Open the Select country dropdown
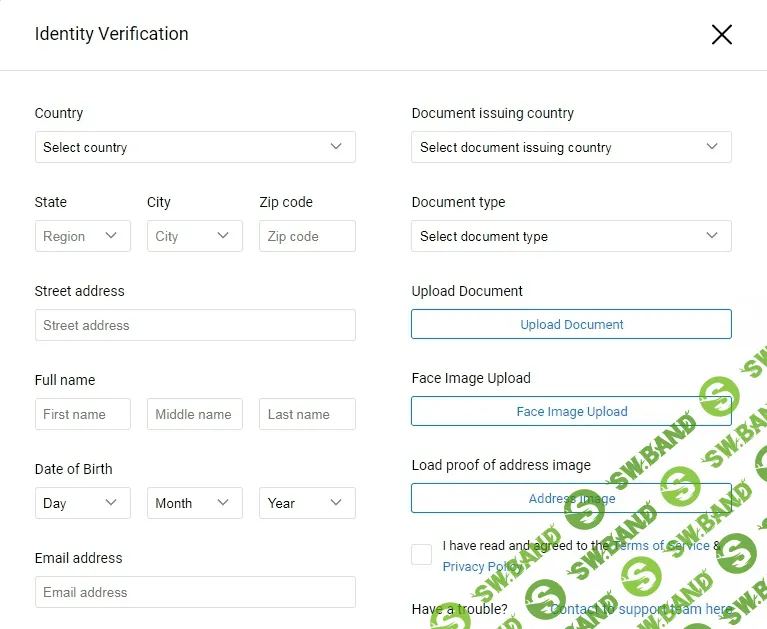 pyautogui.click(x=195, y=147)
